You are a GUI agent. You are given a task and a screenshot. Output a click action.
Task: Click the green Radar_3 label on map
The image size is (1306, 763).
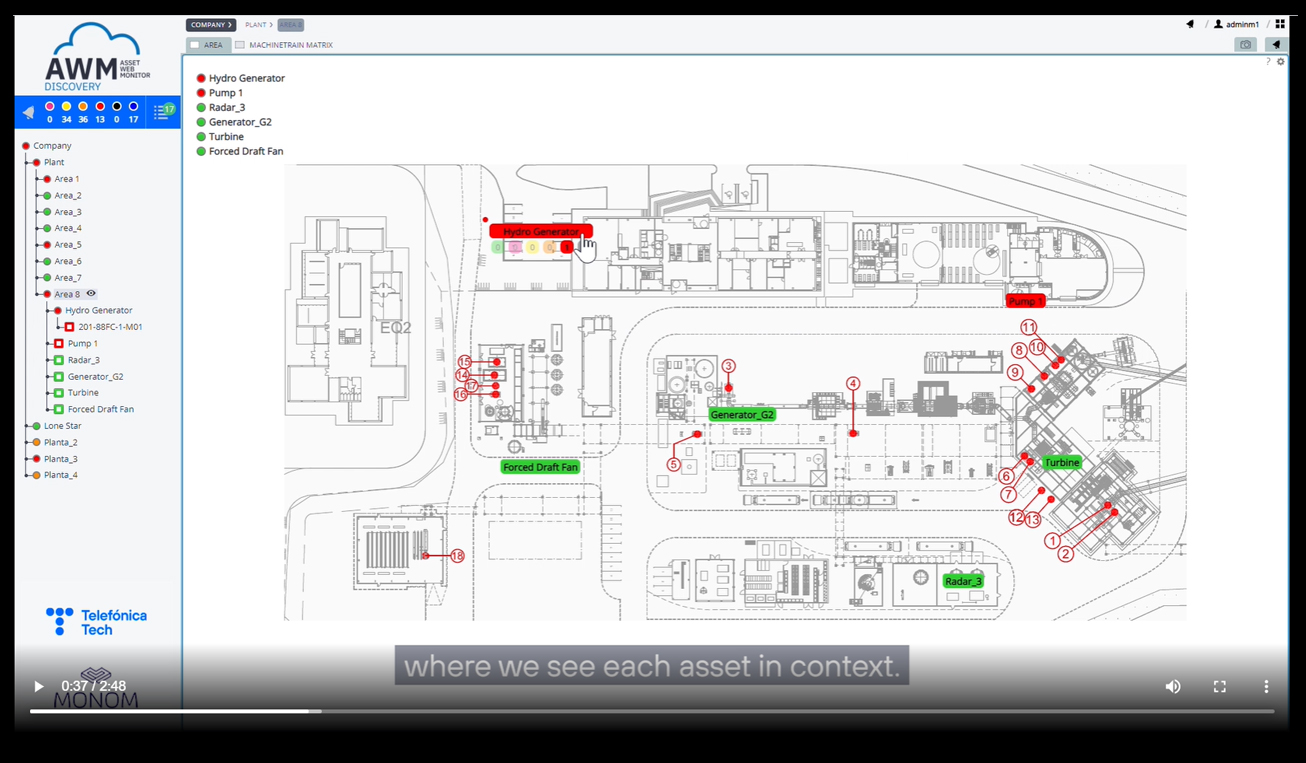click(963, 581)
